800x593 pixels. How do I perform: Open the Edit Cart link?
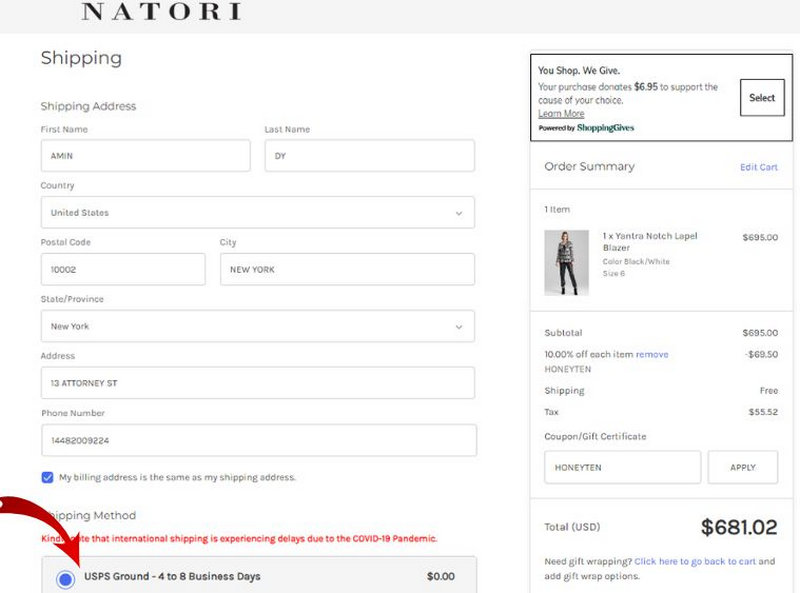[x=758, y=167]
